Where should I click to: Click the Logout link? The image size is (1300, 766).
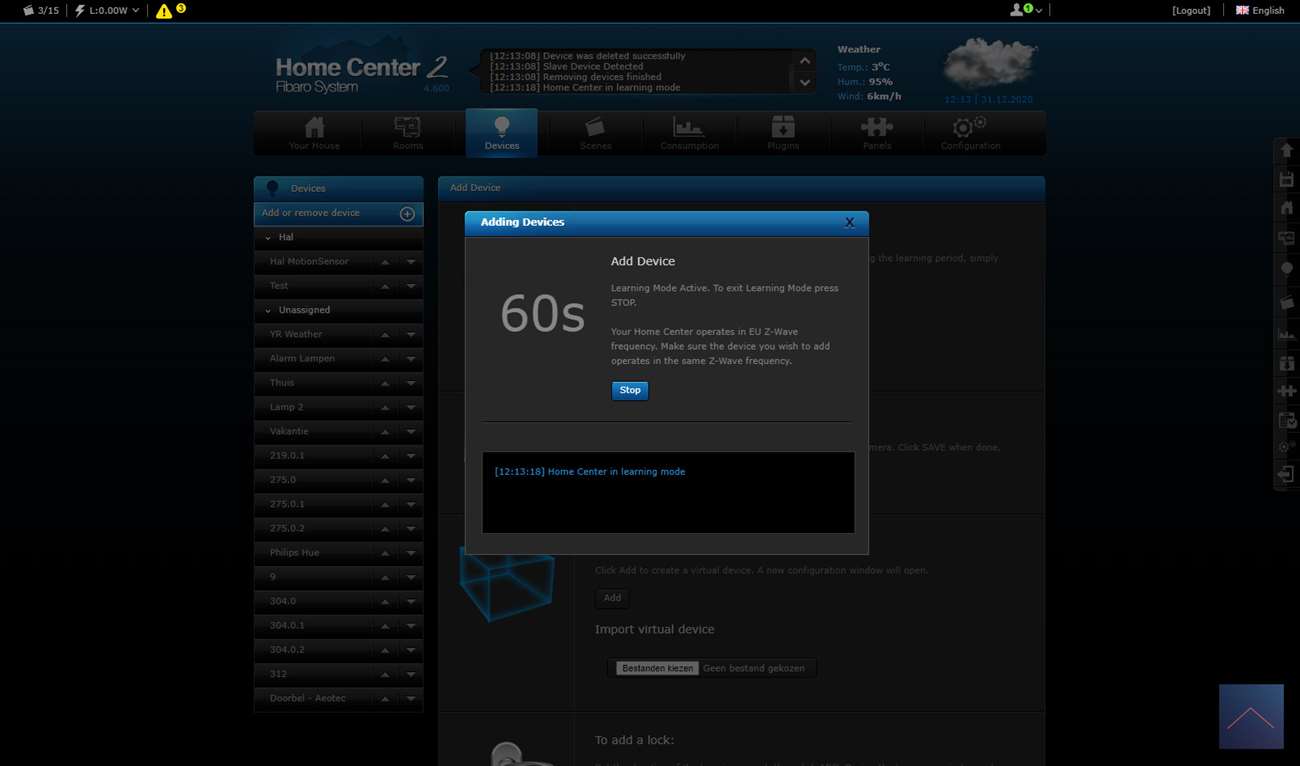[1191, 10]
